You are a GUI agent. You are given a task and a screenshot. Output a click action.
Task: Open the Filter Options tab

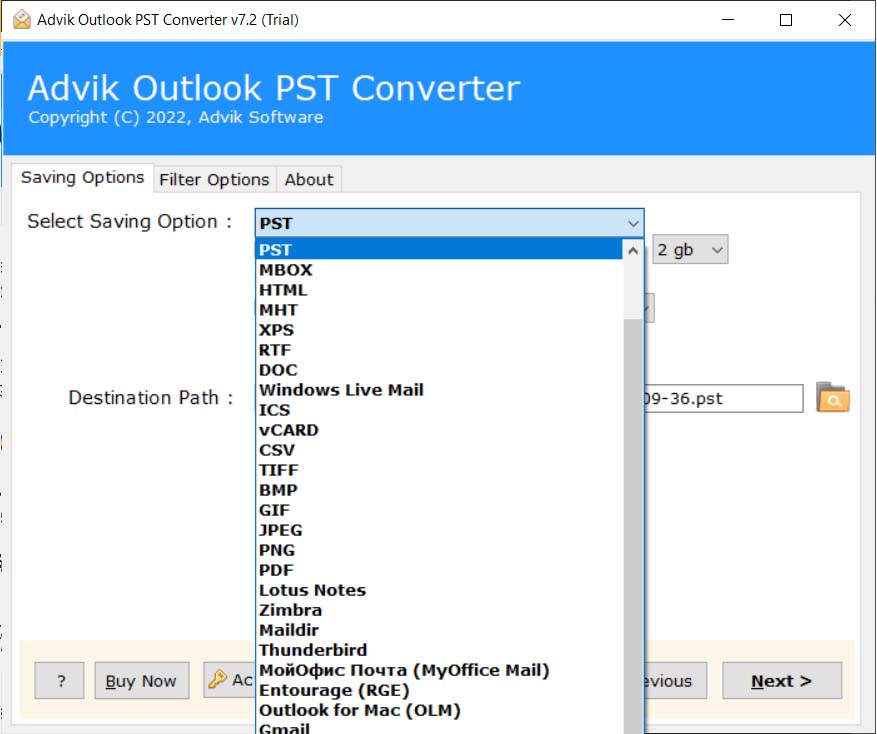[x=214, y=180]
